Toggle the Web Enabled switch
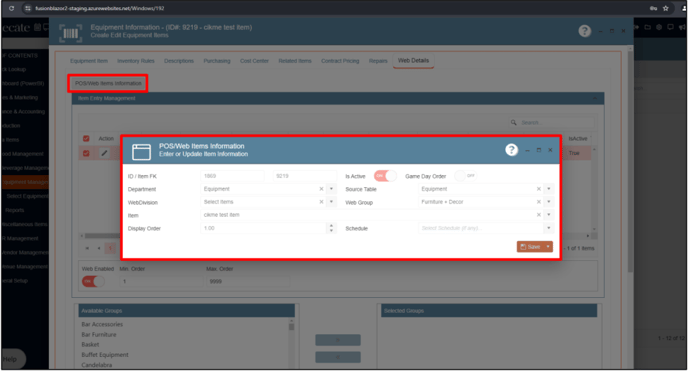Screen dimensions: 688x371 pyautogui.click(x=93, y=281)
